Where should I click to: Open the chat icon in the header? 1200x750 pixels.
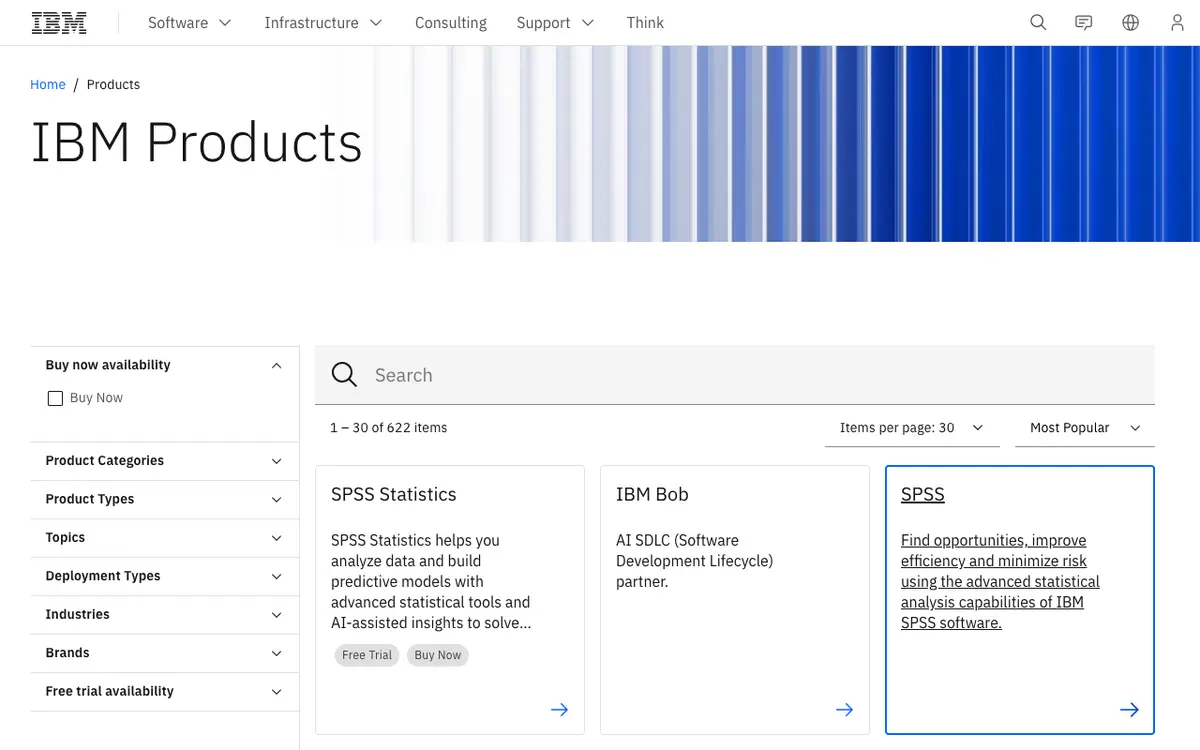1084,22
